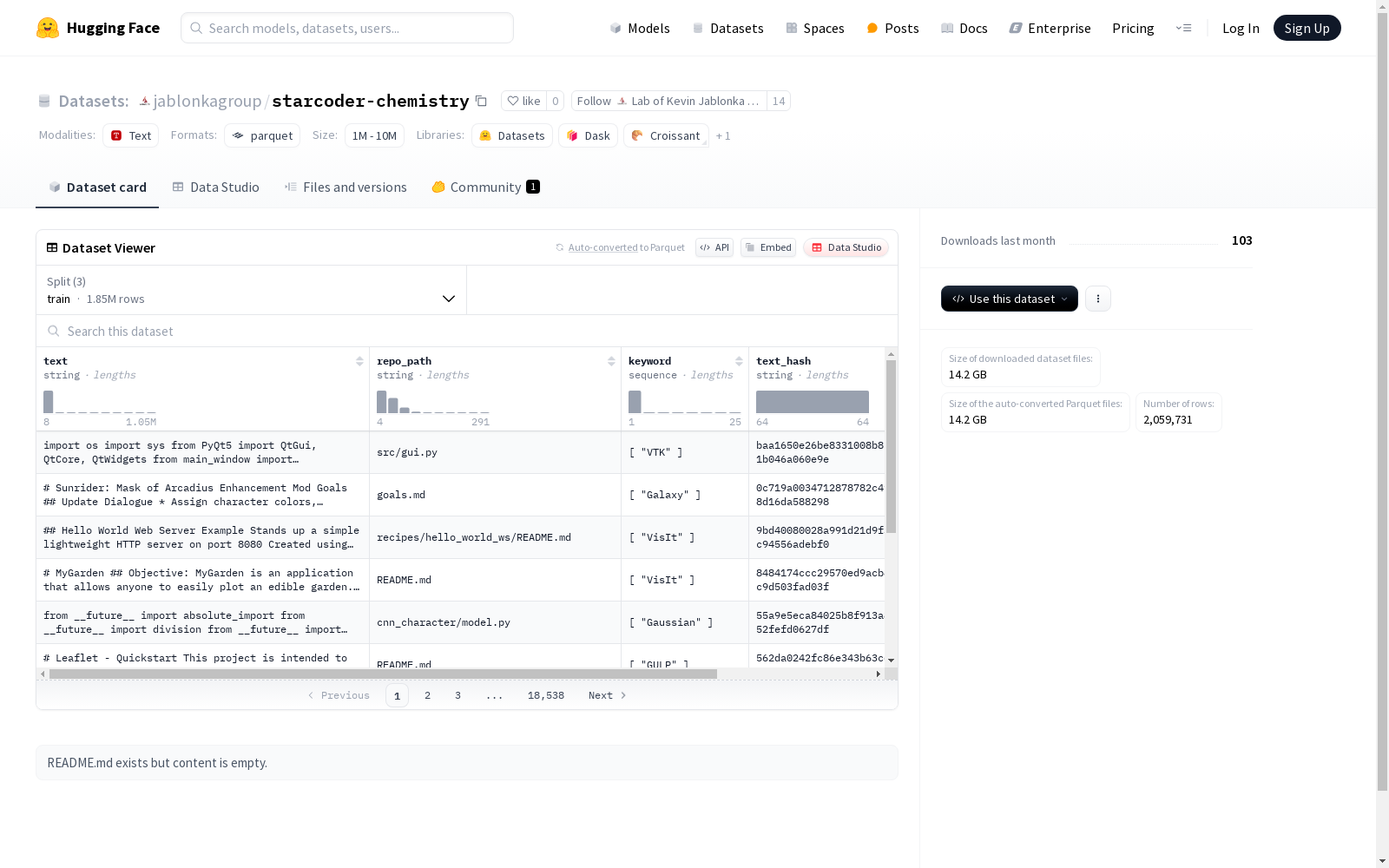Open the Community tab
1389x868 pixels.
(485, 187)
